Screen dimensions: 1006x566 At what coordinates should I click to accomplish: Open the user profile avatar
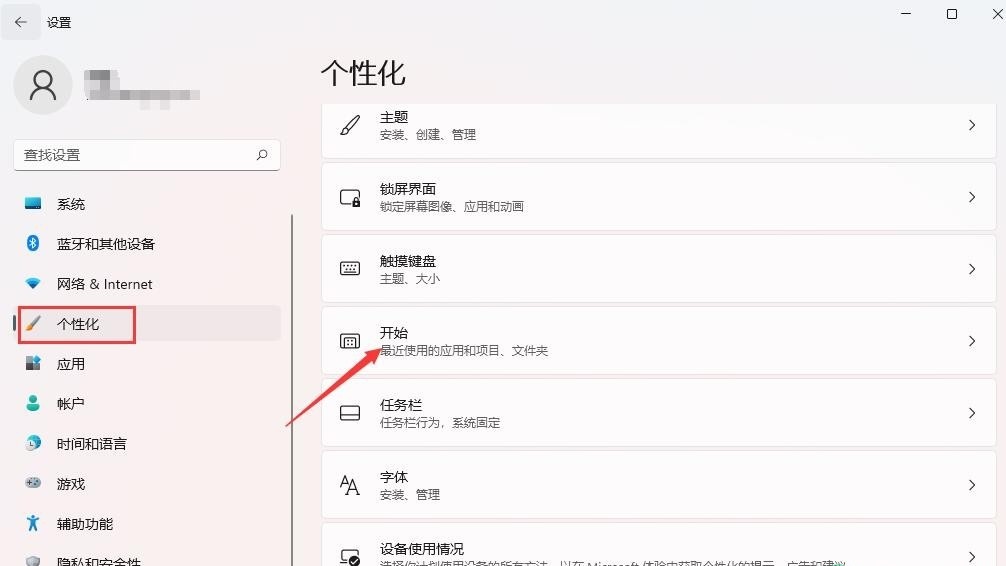coord(43,85)
